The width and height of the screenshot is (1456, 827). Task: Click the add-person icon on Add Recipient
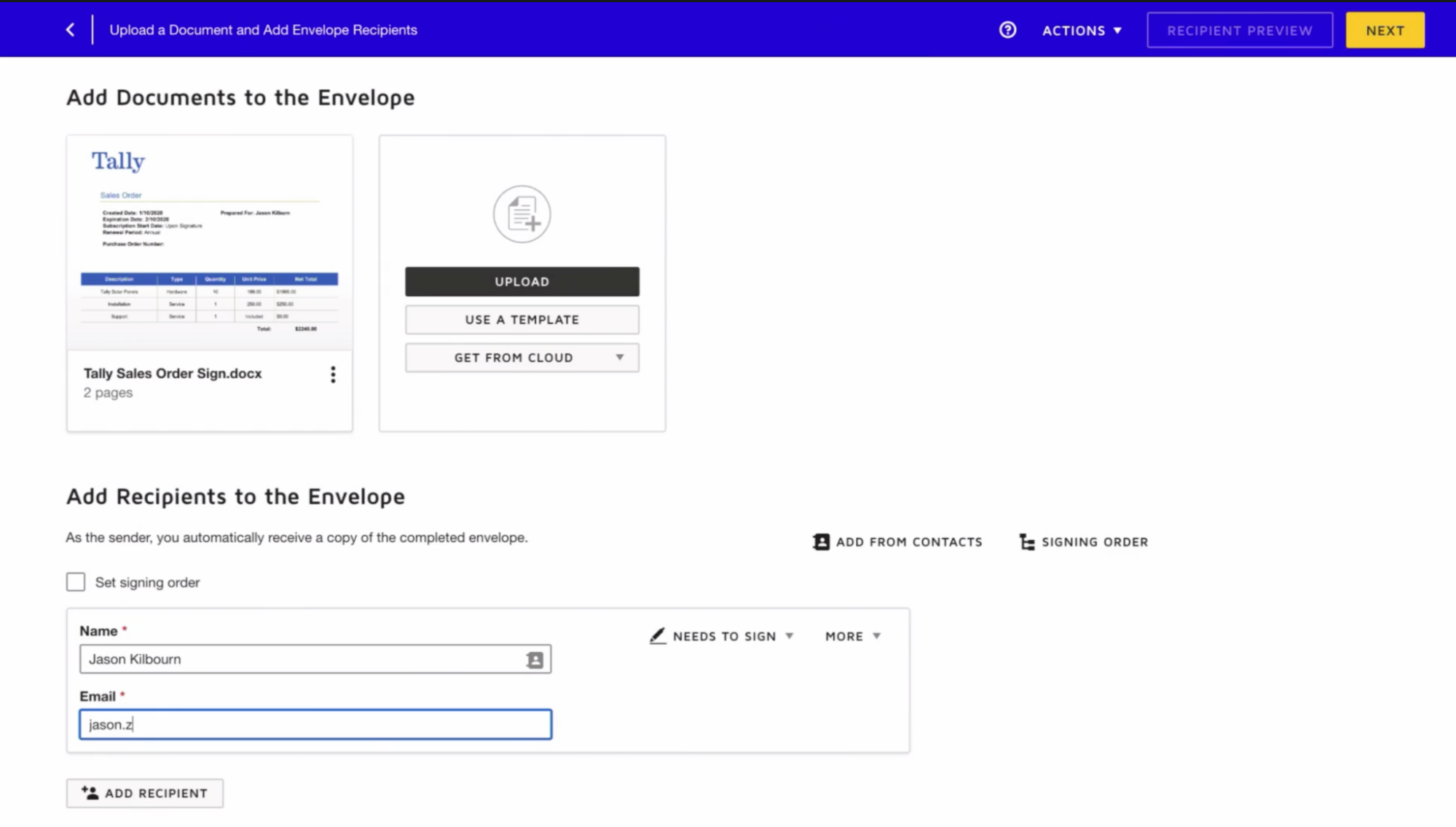point(89,793)
